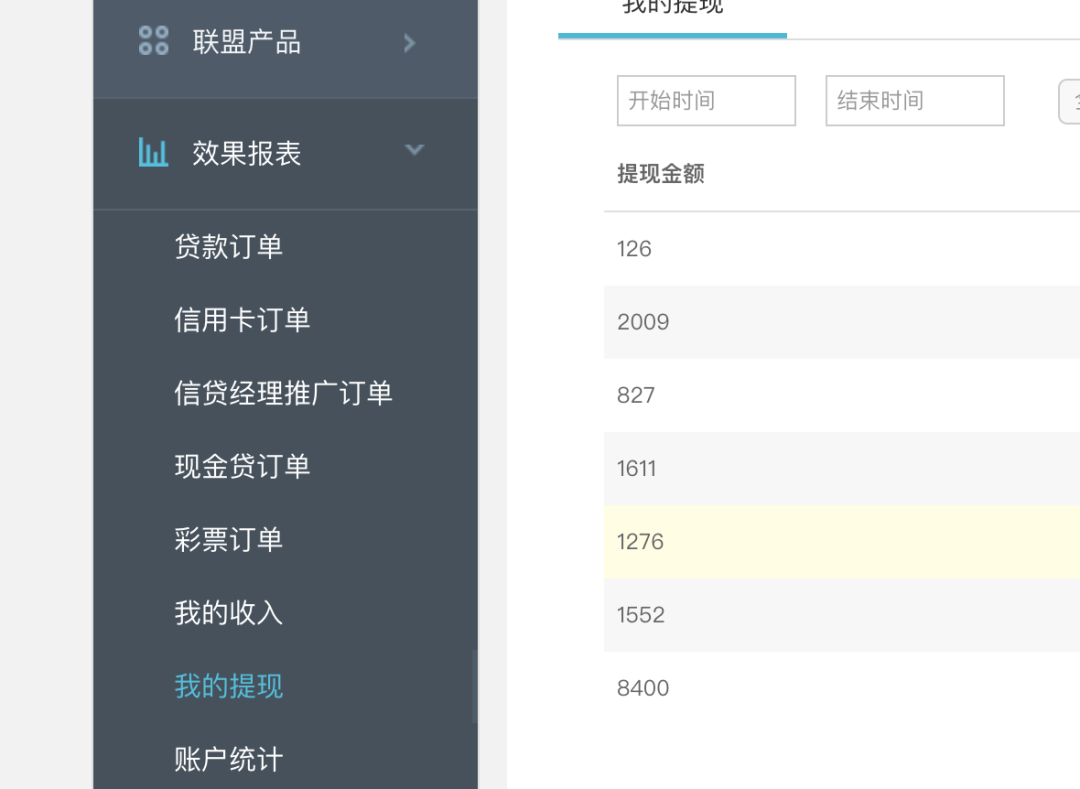Go to 信贷经理推广订单 page
The height and width of the screenshot is (789, 1080).
(x=283, y=393)
